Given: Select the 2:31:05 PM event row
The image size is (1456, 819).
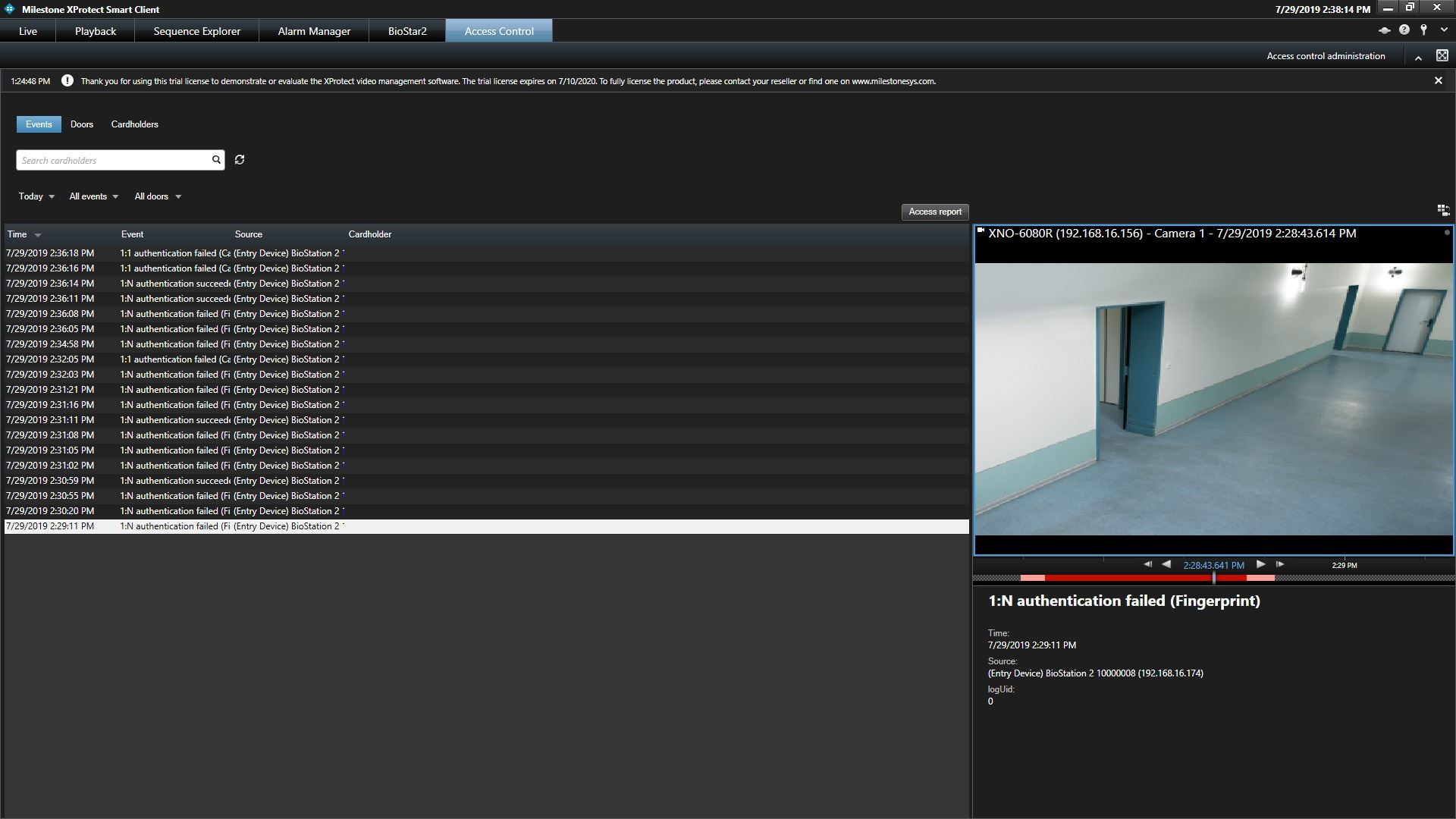Looking at the screenshot, I should click(x=486, y=450).
